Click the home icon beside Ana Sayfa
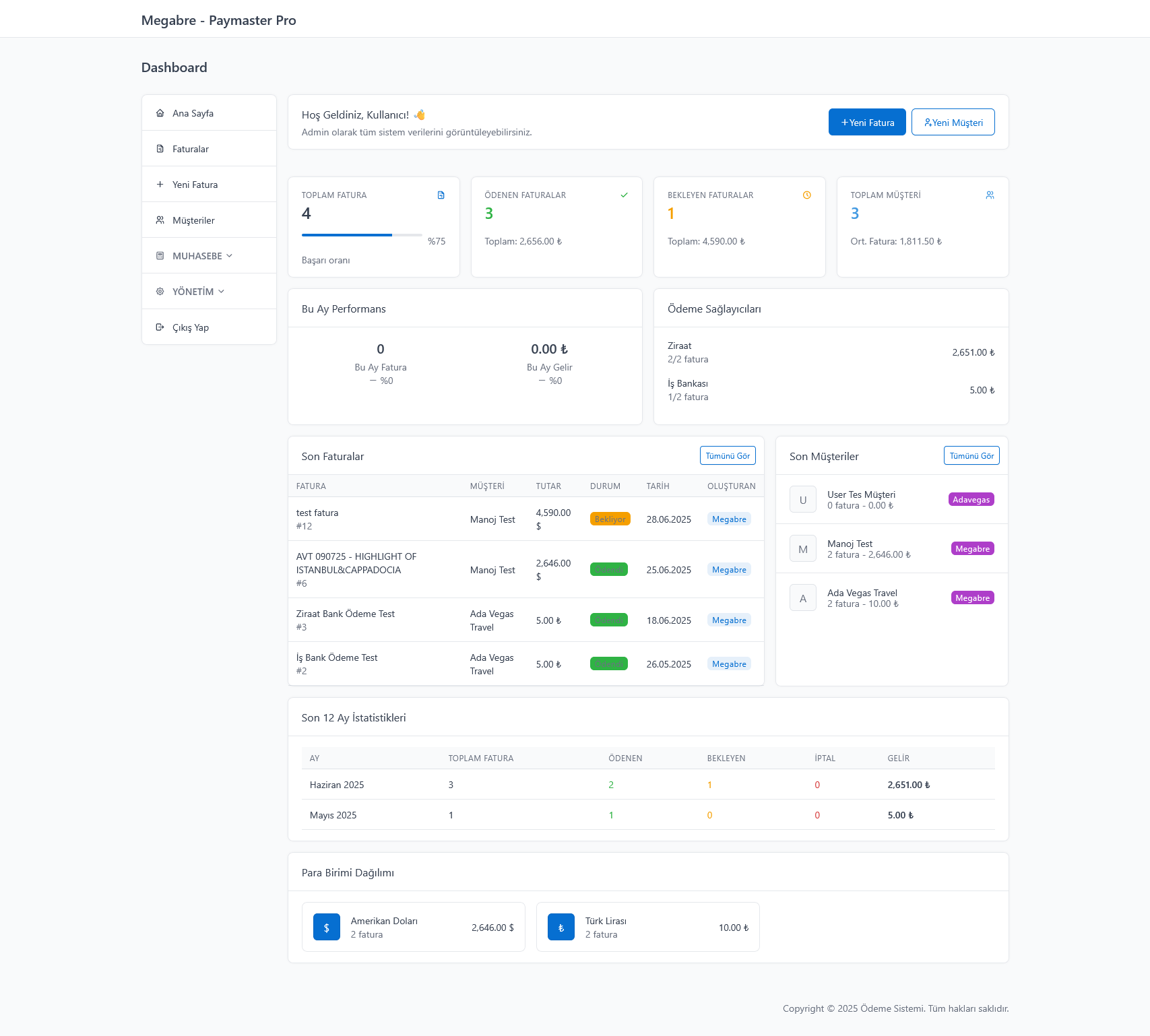Screen dimensions: 1150x1036 point(160,113)
